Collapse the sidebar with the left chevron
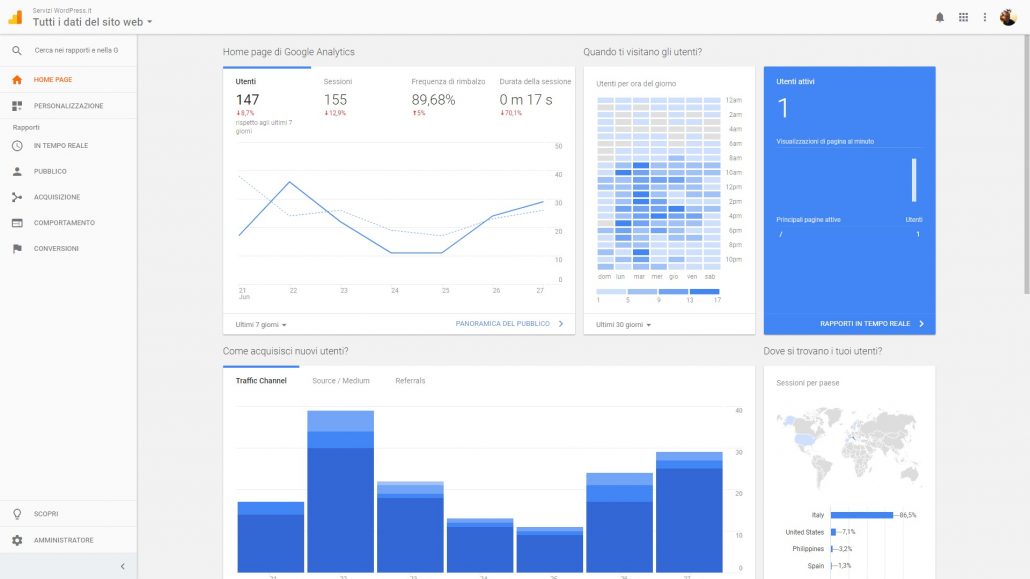The height and width of the screenshot is (579, 1030). point(122,567)
